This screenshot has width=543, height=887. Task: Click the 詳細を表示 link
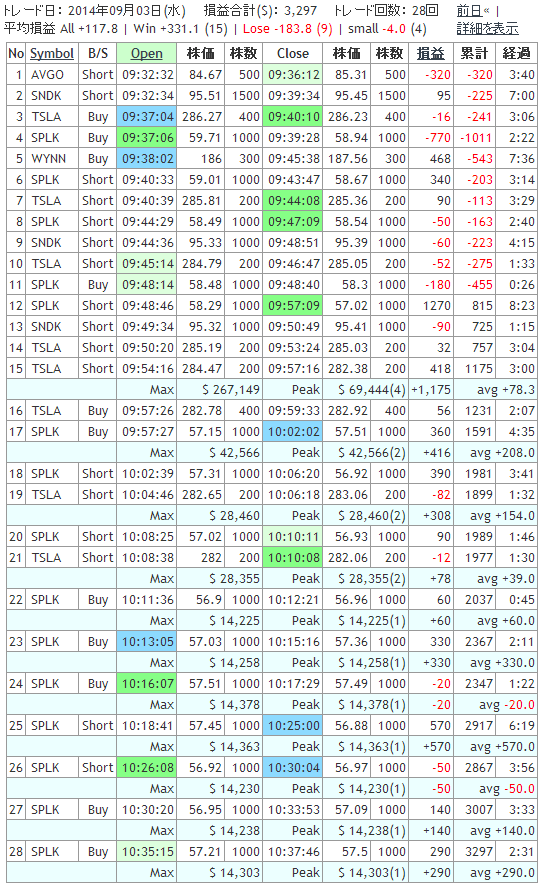(x=488, y=28)
